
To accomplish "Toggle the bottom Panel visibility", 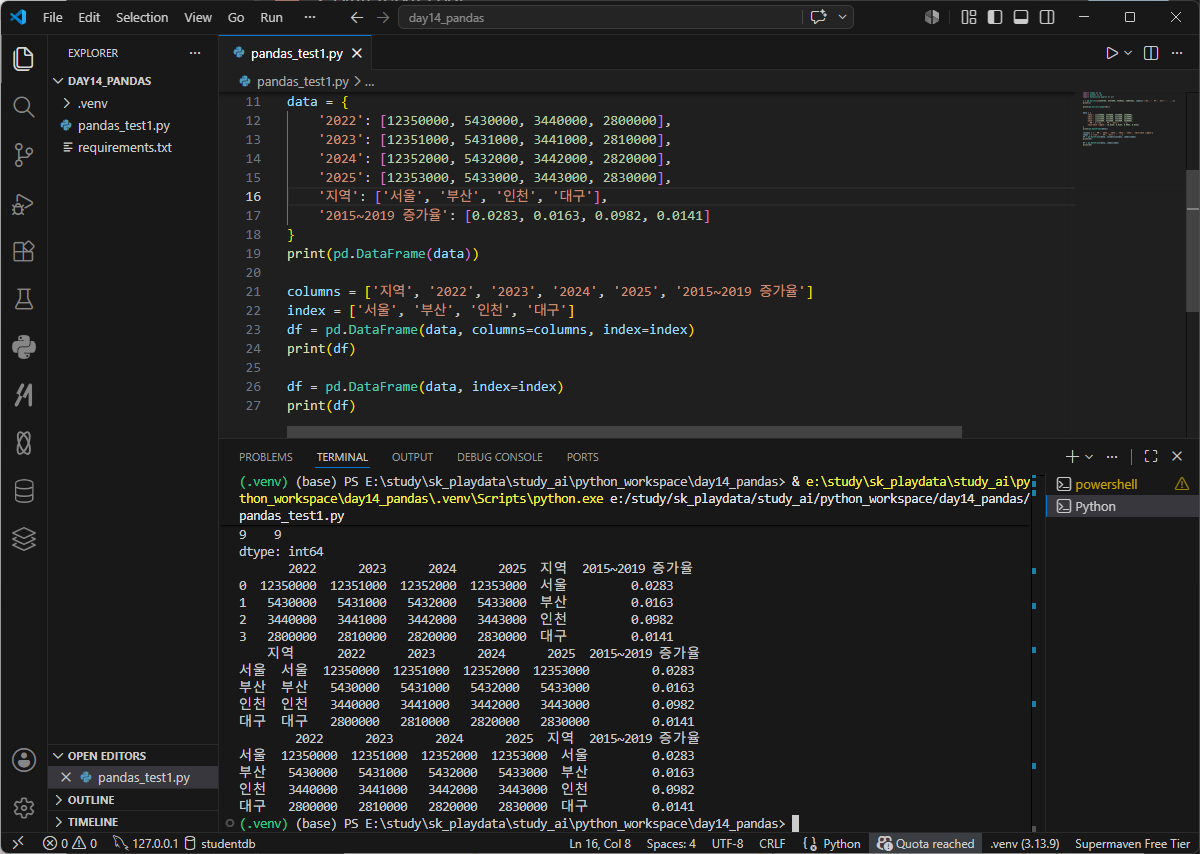I will pyautogui.click(x=1020, y=17).
